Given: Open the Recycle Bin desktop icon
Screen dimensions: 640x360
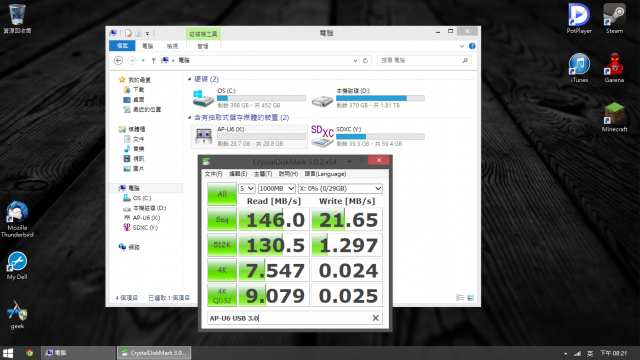Looking at the screenshot, I should coord(17,18).
